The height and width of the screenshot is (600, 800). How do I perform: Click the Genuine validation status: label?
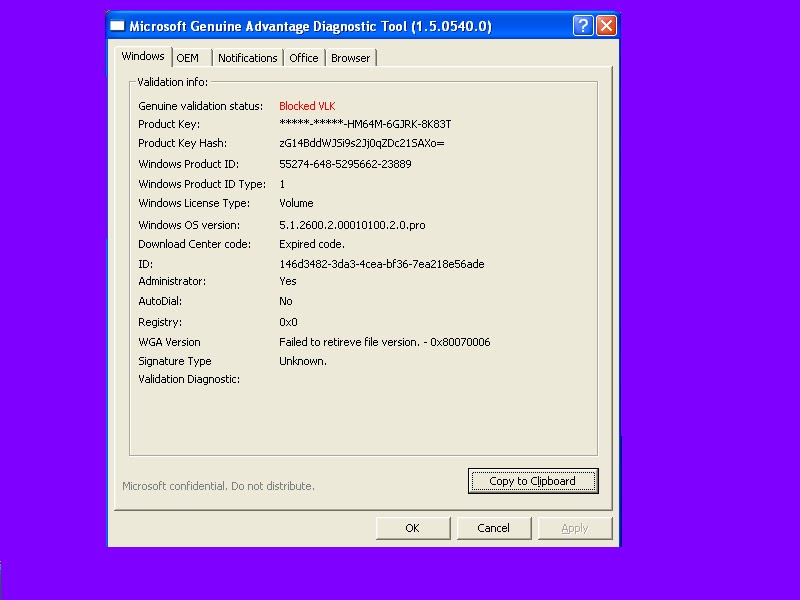(x=201, y=106)
